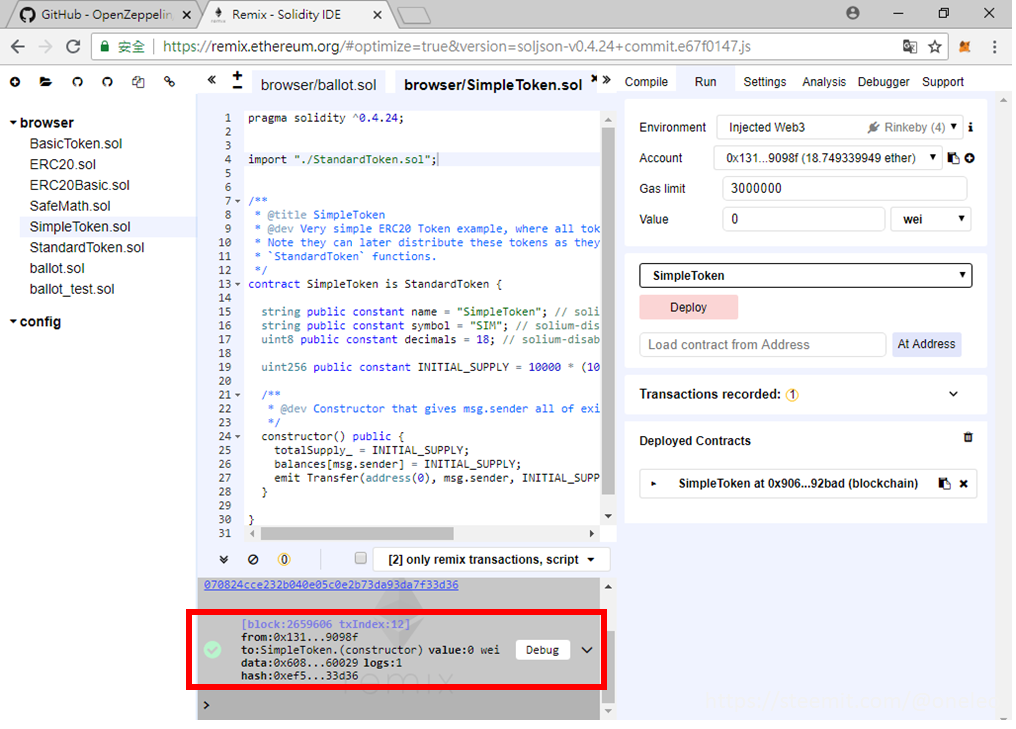1016x729 pixels.
Task: Switch to the Run tab
Action: coord(705,82)
